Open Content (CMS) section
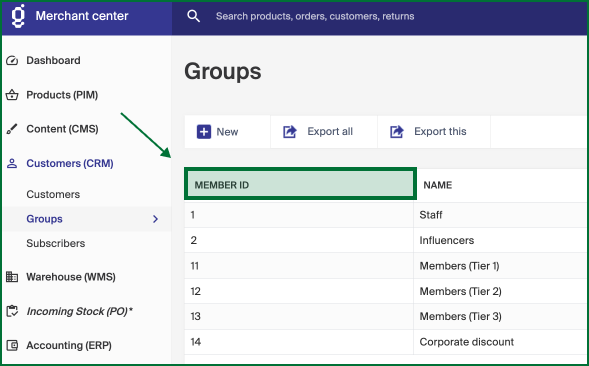 point(62,129)
